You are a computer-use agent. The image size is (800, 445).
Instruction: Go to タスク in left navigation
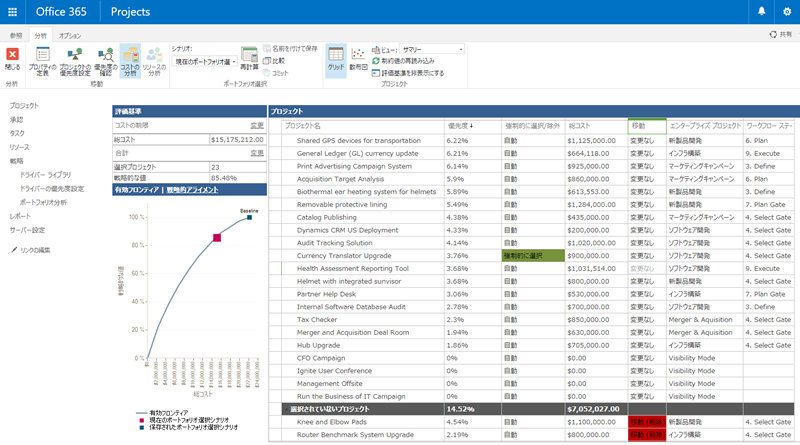17,133
